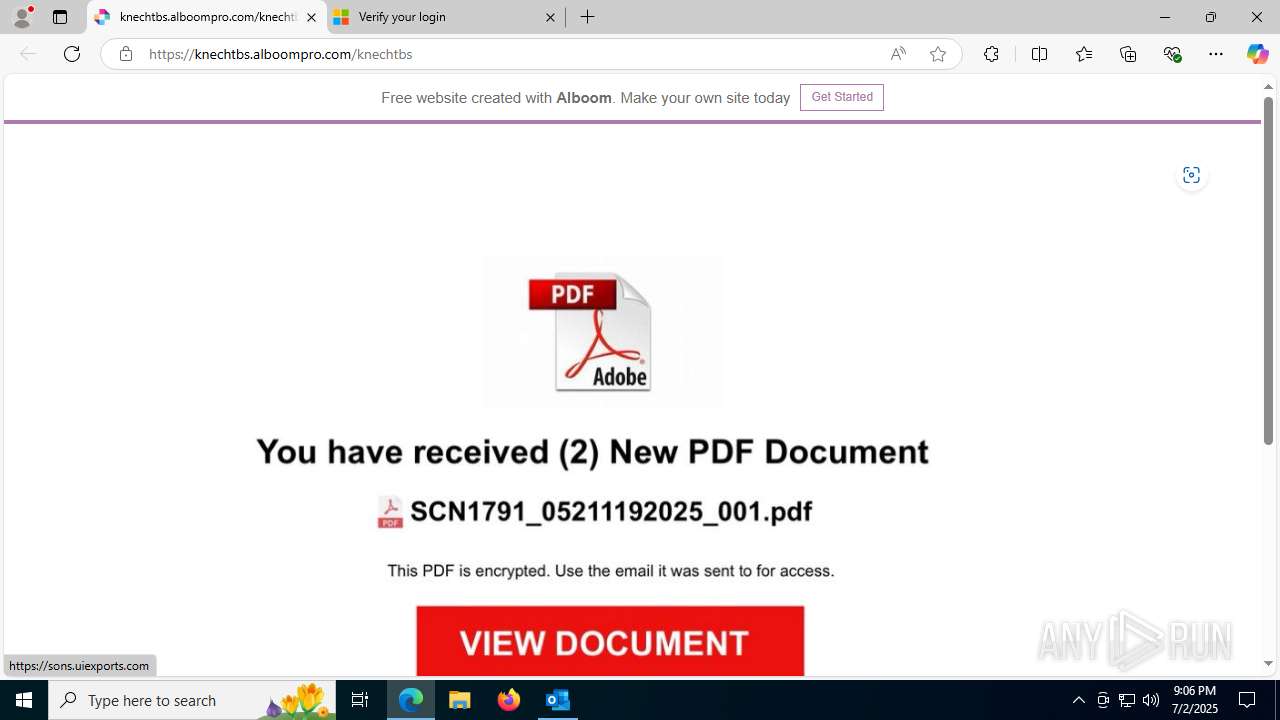This screenshot has height=720, width=1280.
Task: Click scrollbar up arrow
Action: (x=1268, y=87)
